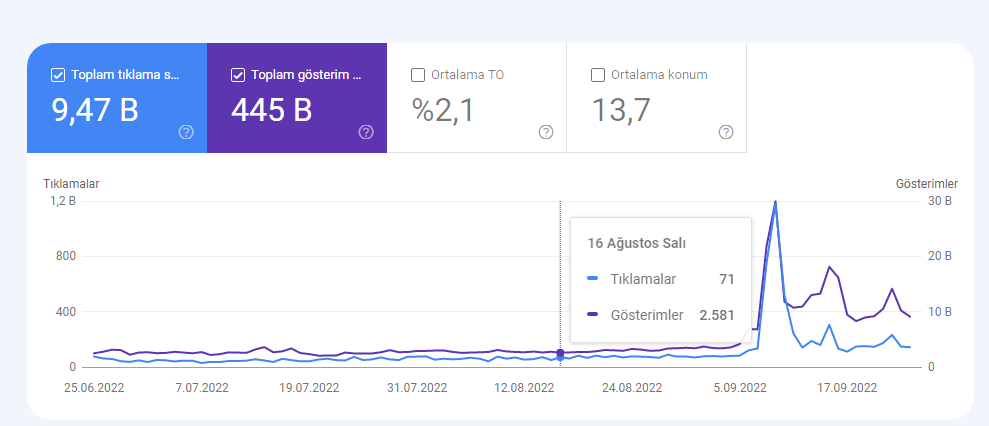This screenshot has height=426, width=989.
Task: Uncheck Toplam gösterim checkbox
Action: tap(238, 75)
